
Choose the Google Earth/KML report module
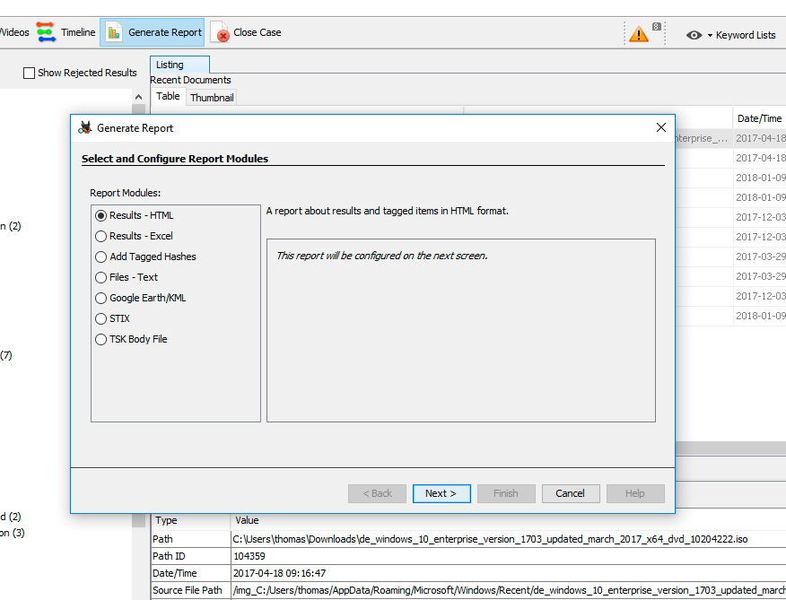(x=100, y=298)
